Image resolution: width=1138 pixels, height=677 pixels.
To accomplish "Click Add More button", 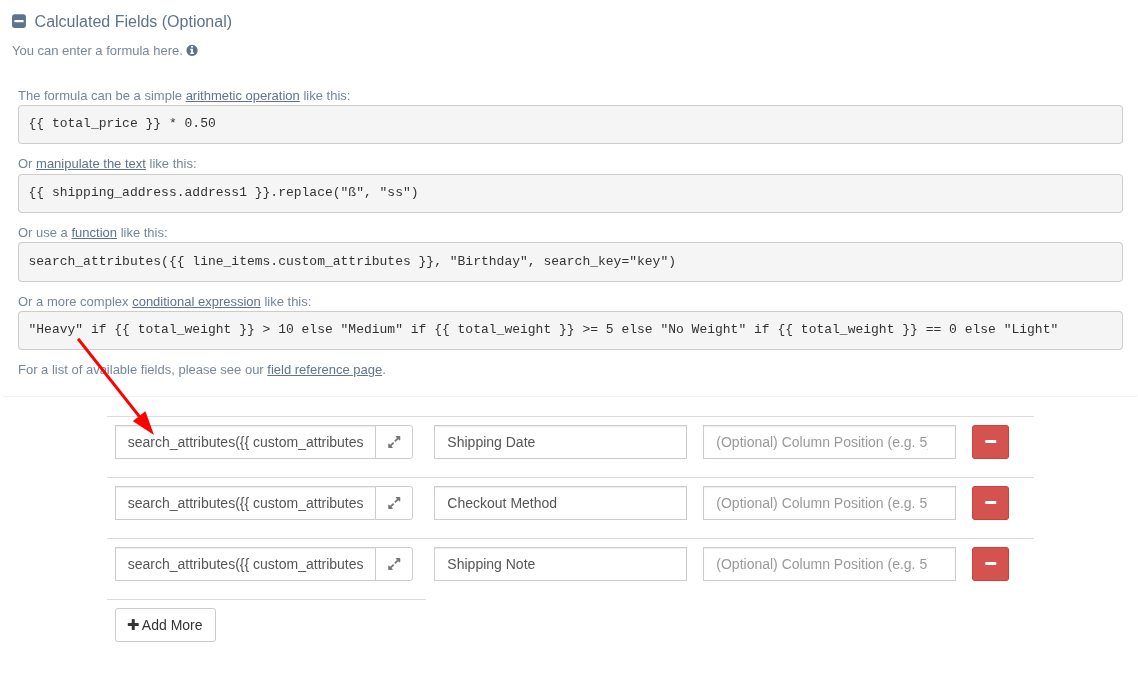I will pos(165,625).
